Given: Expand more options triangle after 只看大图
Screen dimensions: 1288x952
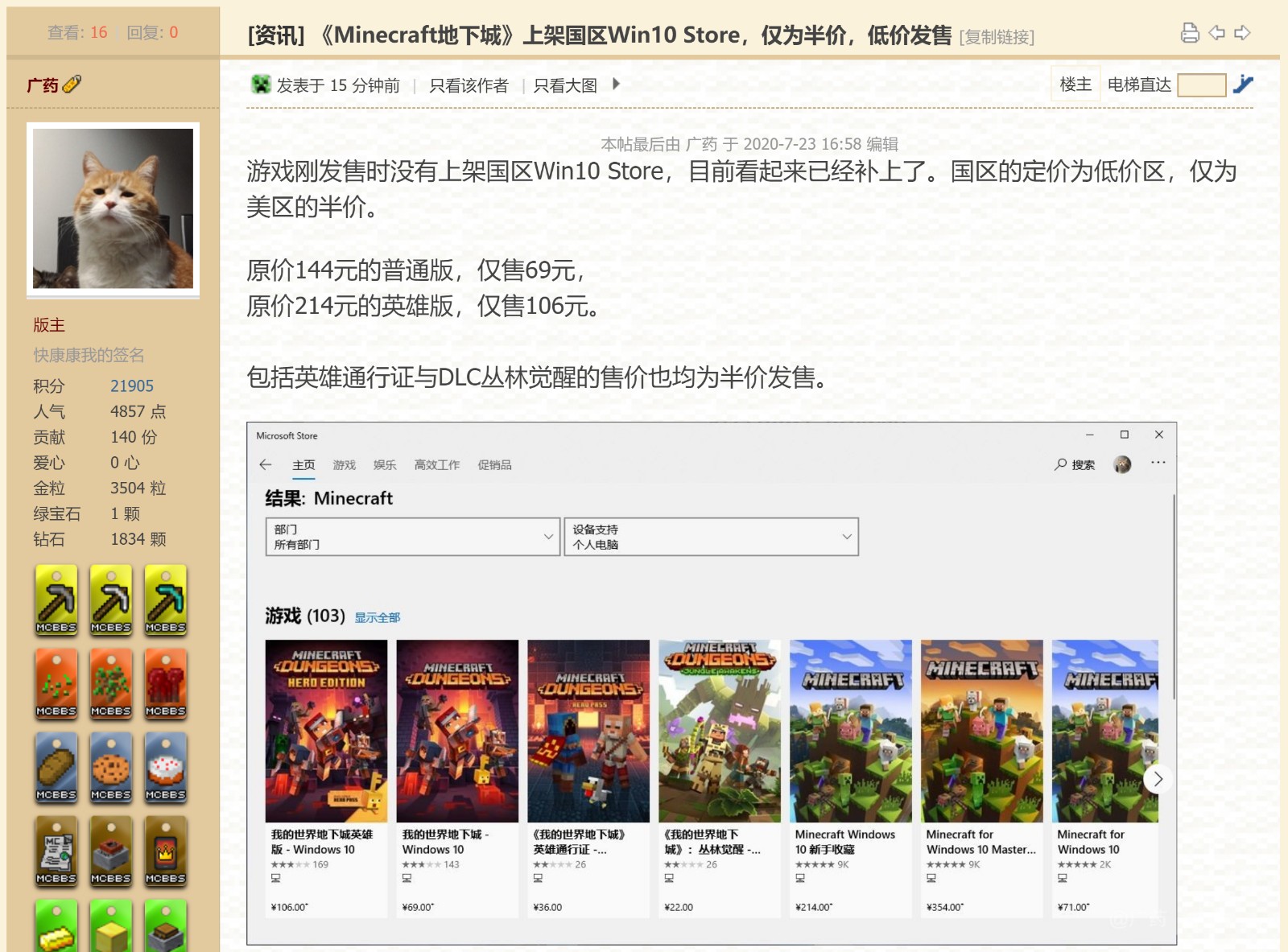Looking at the screenshot, I should click(616, 84).
